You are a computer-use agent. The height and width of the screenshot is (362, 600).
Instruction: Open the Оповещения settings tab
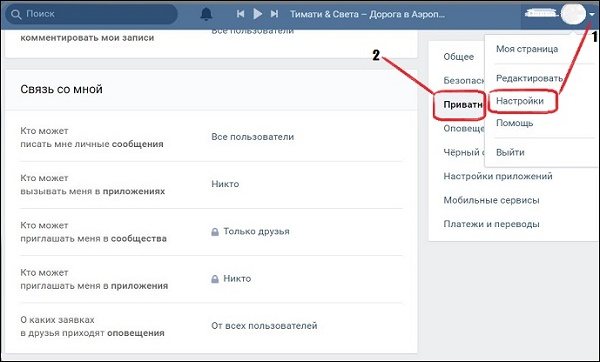[464, 129]
